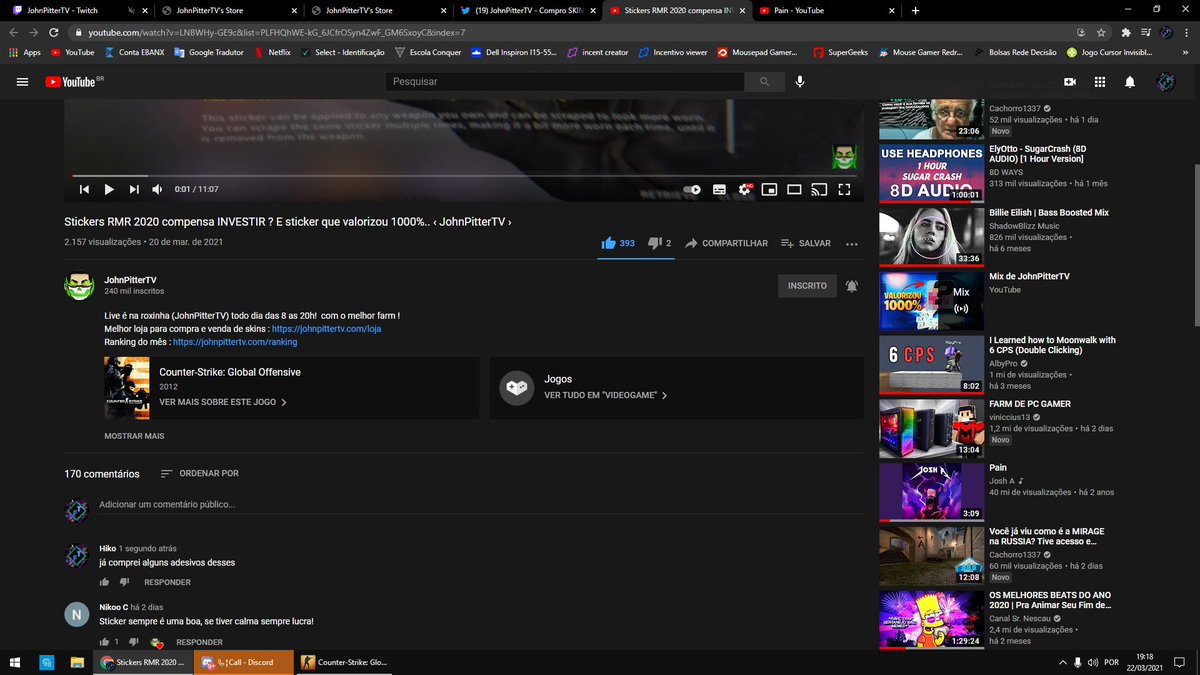Start voice search with the microphone
The image size is (1200, 675).
coord(800,82)
